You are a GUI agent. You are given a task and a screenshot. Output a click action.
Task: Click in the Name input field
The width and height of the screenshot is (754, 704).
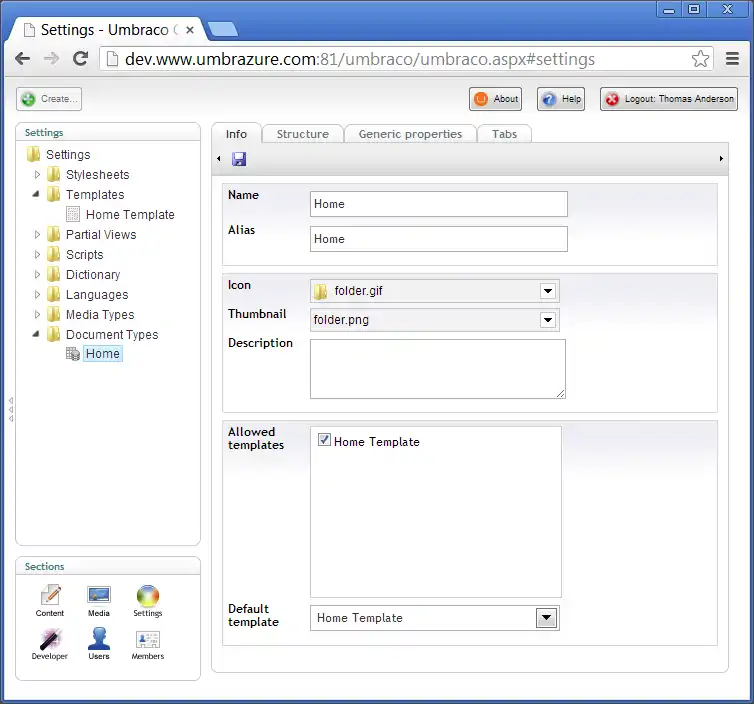pos(439,204)
